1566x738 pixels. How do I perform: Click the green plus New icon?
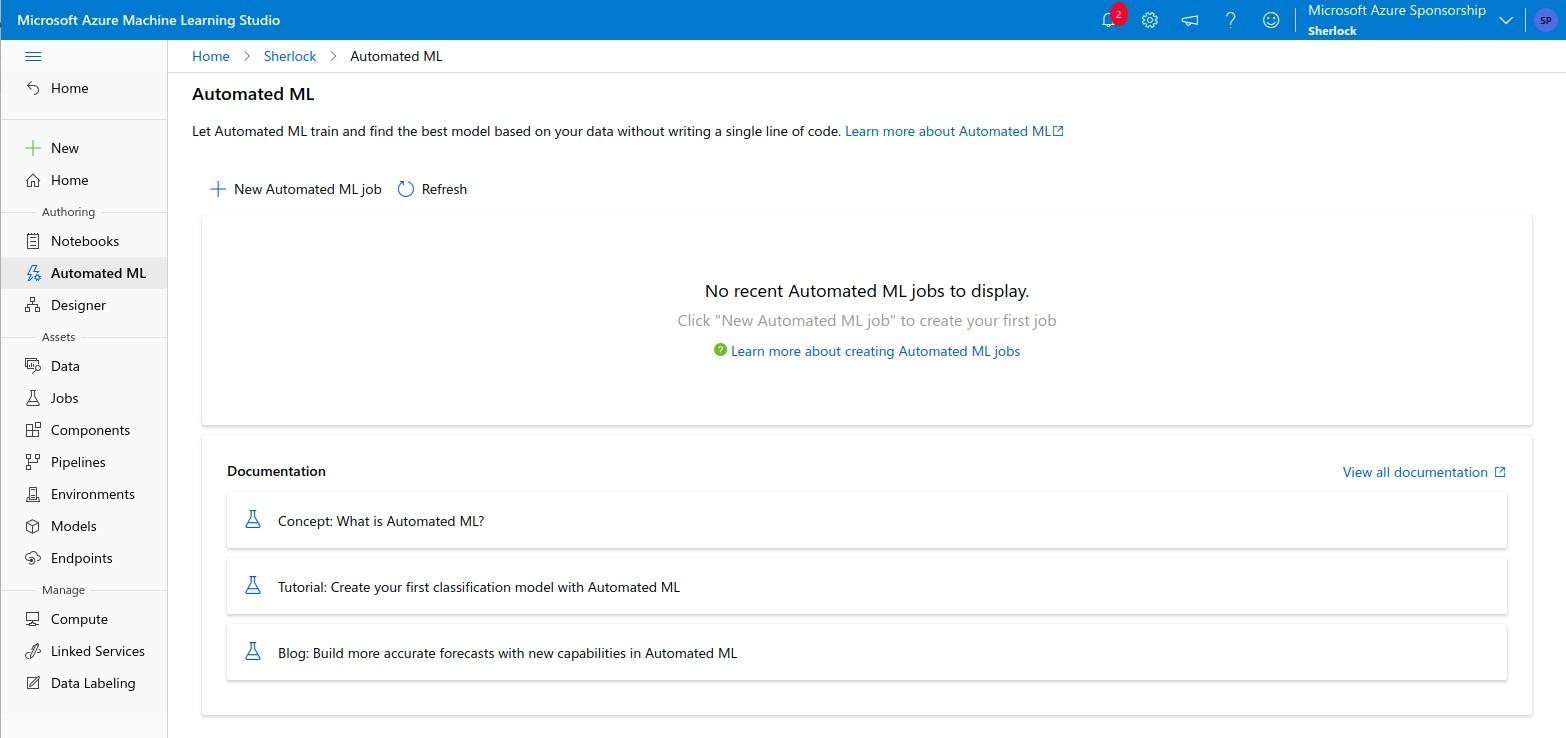tap(33, 148)
